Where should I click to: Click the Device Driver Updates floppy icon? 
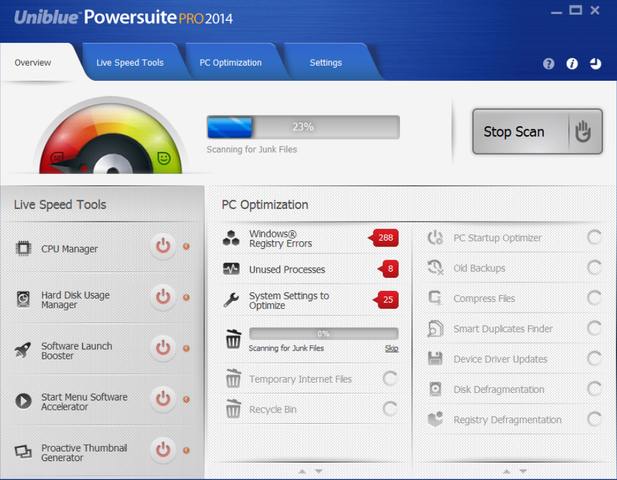coord(435,358)
